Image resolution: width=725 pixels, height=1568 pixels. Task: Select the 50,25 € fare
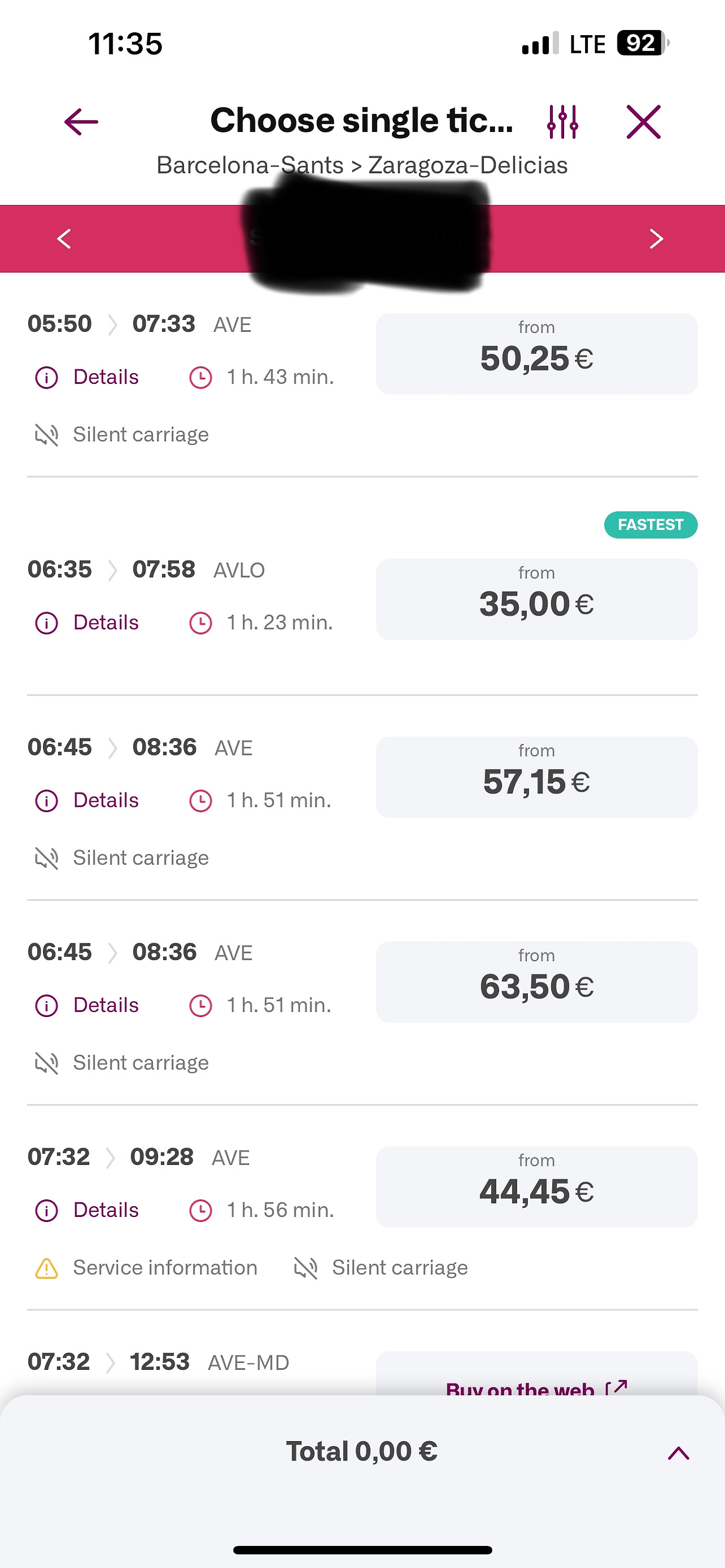click(x=536, y=354)
